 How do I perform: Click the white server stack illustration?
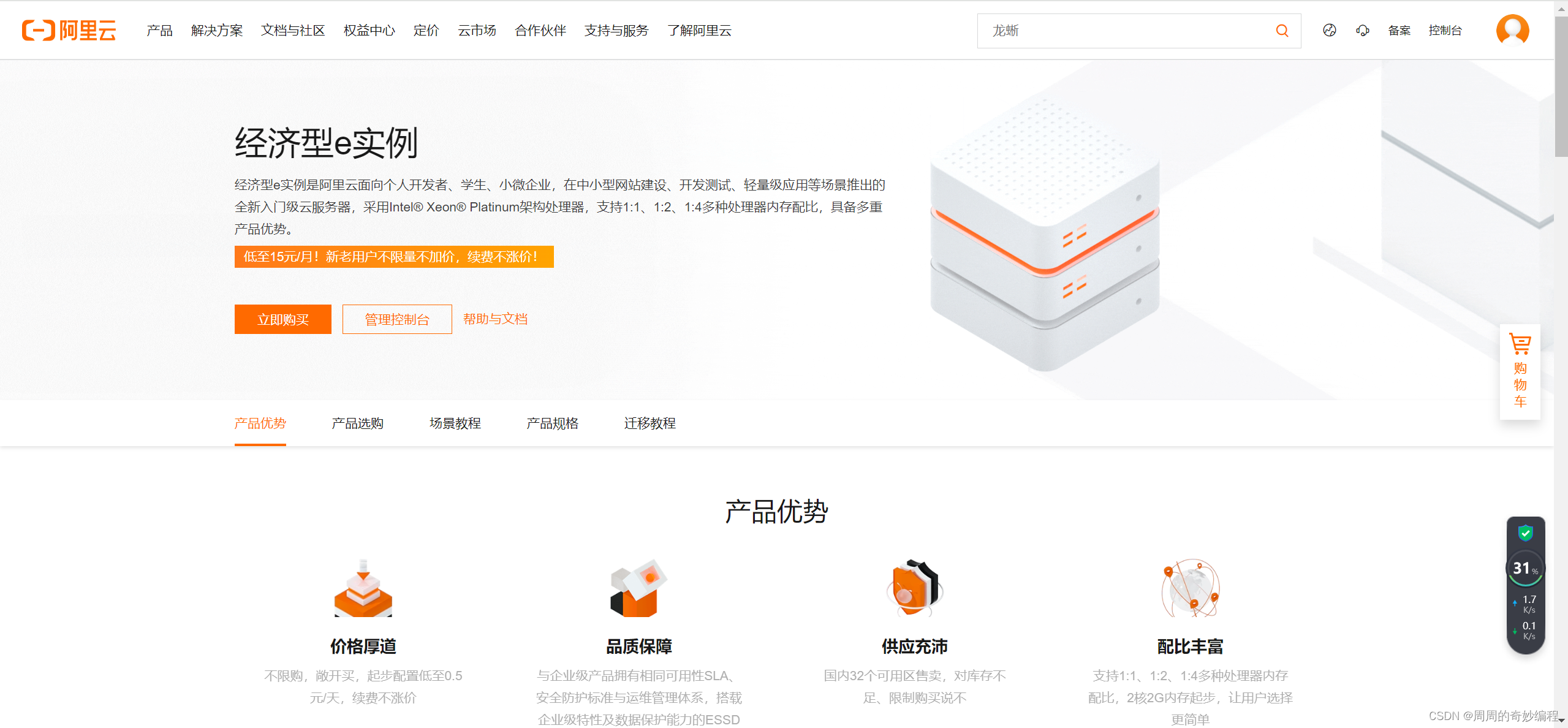[1044, 236]
